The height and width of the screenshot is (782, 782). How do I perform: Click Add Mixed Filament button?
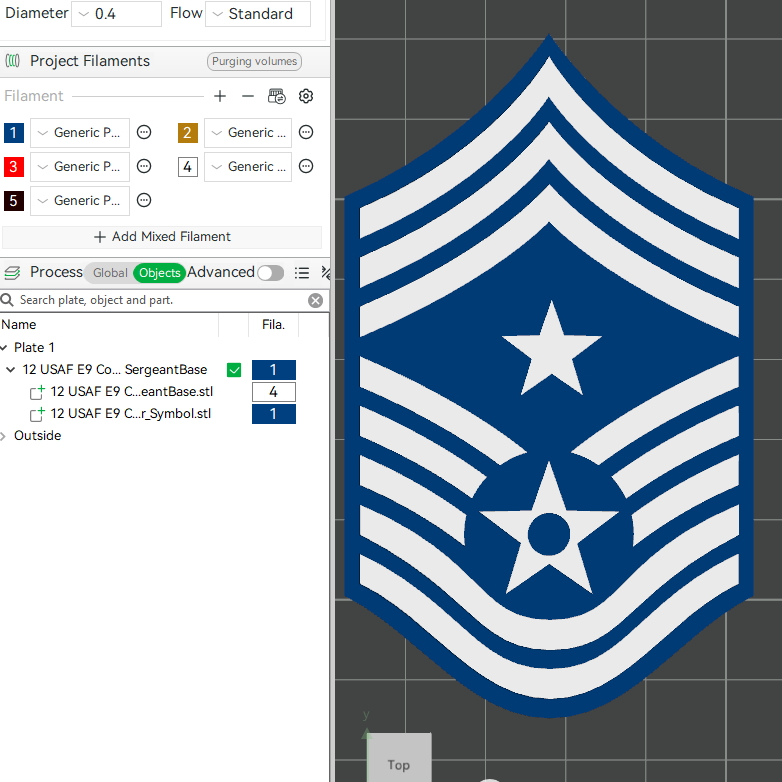coord(162,237)
